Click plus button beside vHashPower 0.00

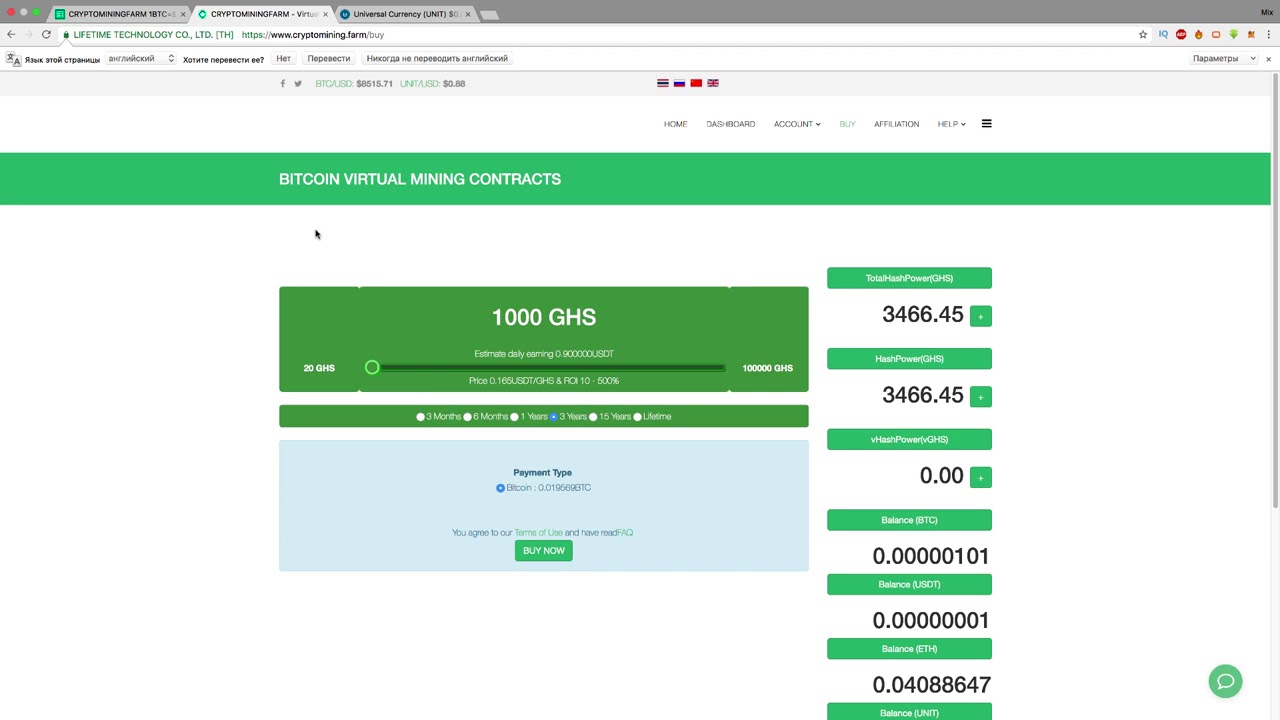click(x=981, y=478)
